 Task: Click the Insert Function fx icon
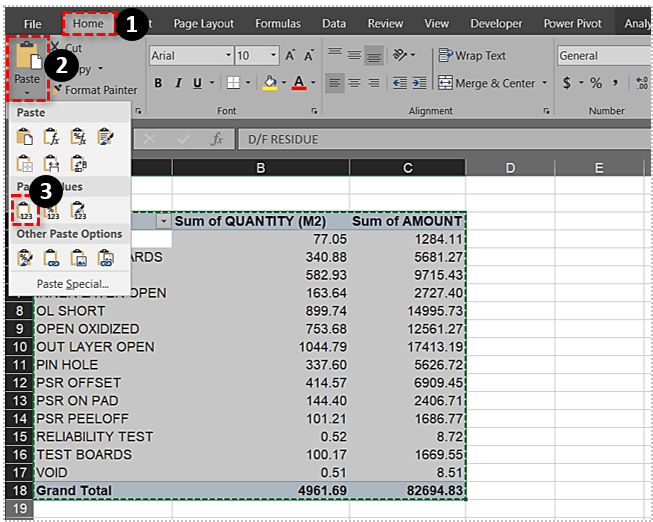(x=216, y=140)
